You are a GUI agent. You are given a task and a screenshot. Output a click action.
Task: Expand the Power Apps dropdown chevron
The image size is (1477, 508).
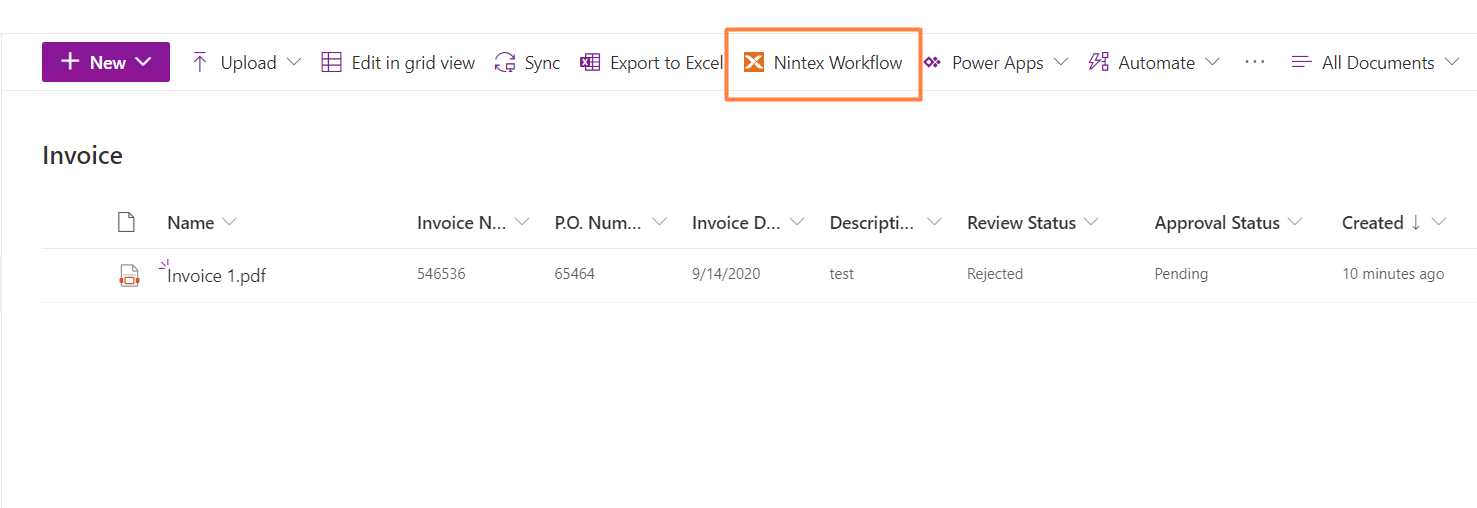tap(1061, 62)
